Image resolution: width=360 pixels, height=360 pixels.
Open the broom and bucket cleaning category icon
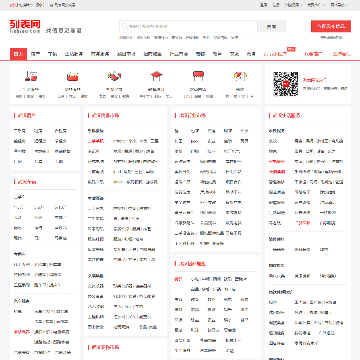click(x=31, y=76)
